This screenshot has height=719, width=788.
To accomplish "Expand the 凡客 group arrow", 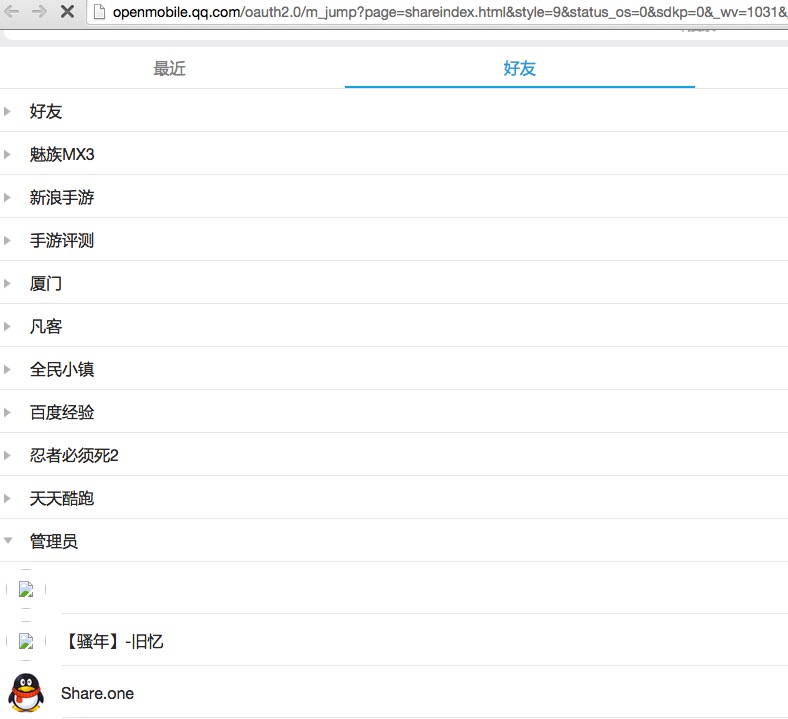I will pos(7,327).
